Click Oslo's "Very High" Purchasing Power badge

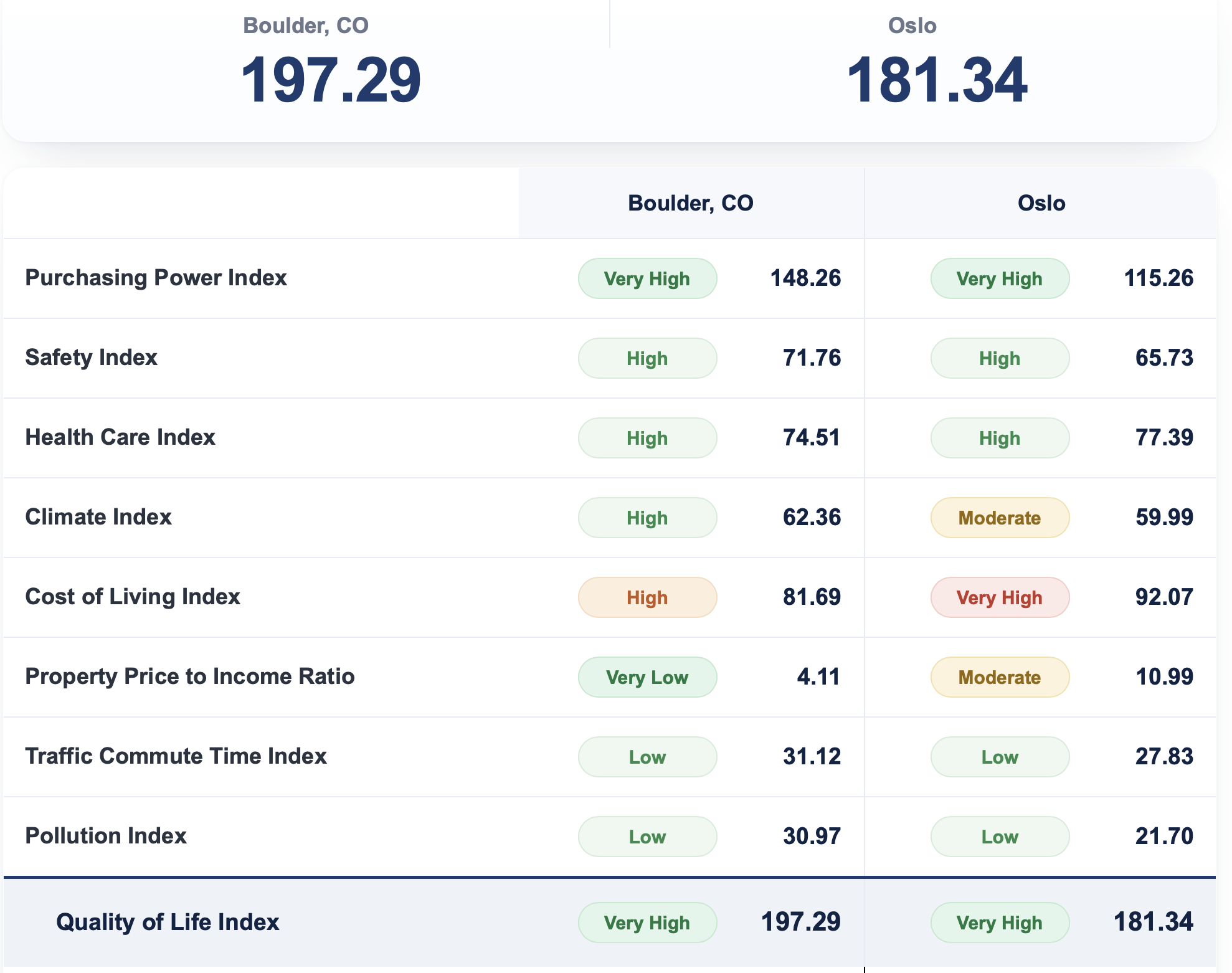pos(1000,278)
